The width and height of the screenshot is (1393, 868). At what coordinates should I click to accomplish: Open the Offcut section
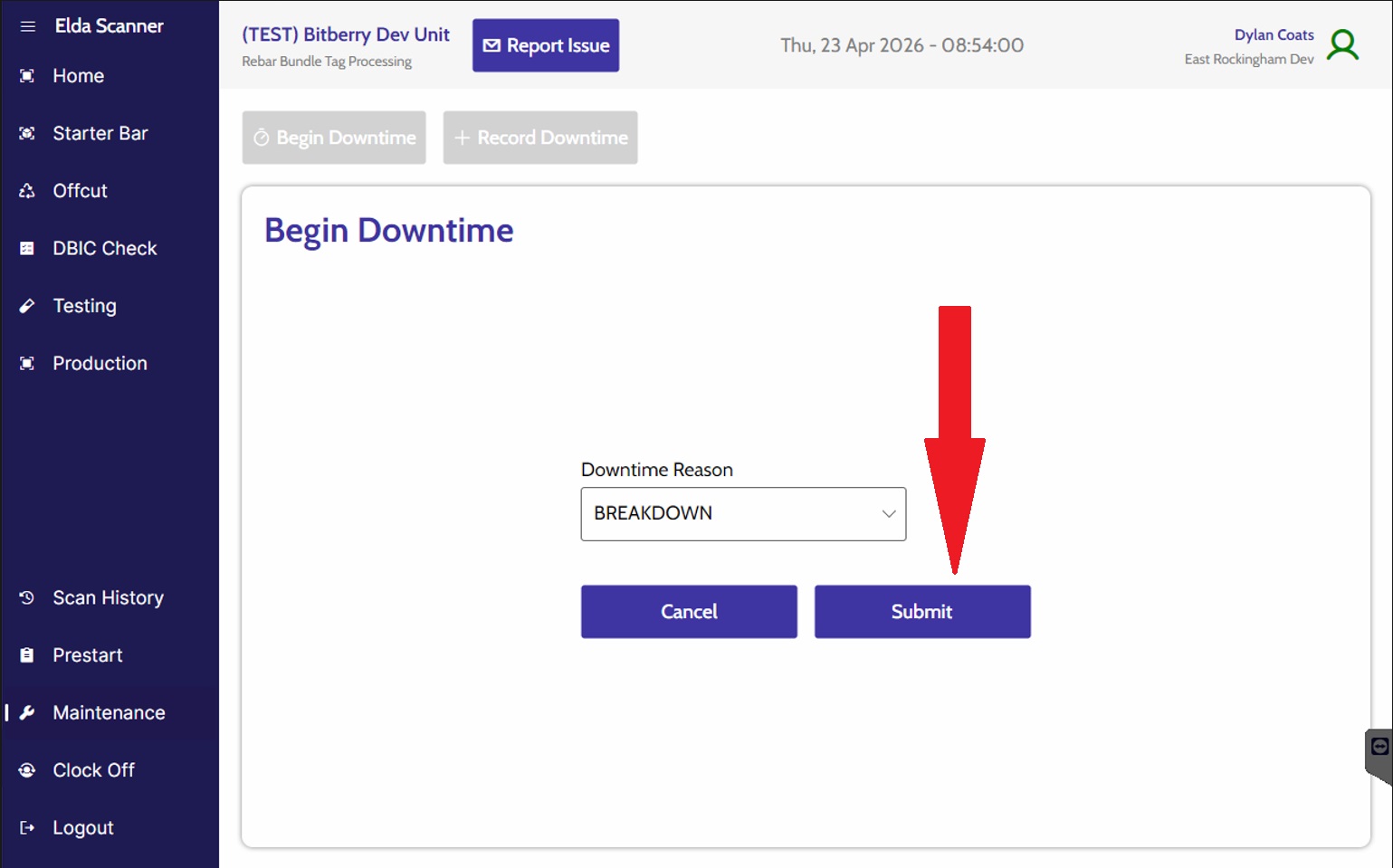click(x=110, y=191)
